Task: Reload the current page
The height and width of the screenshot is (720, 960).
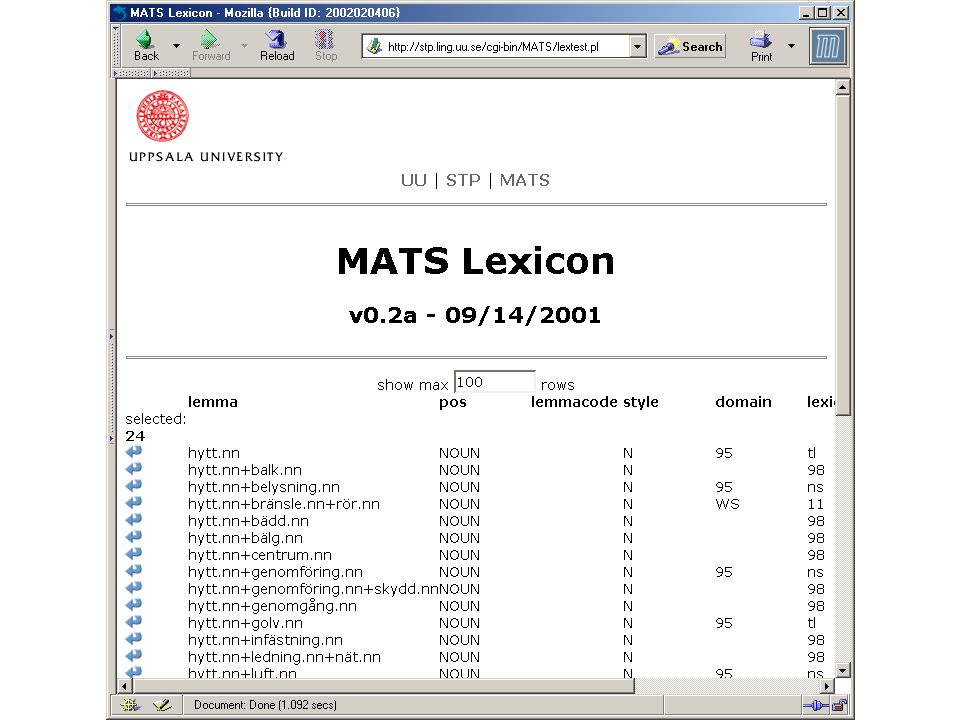Action: coord(277,46)
